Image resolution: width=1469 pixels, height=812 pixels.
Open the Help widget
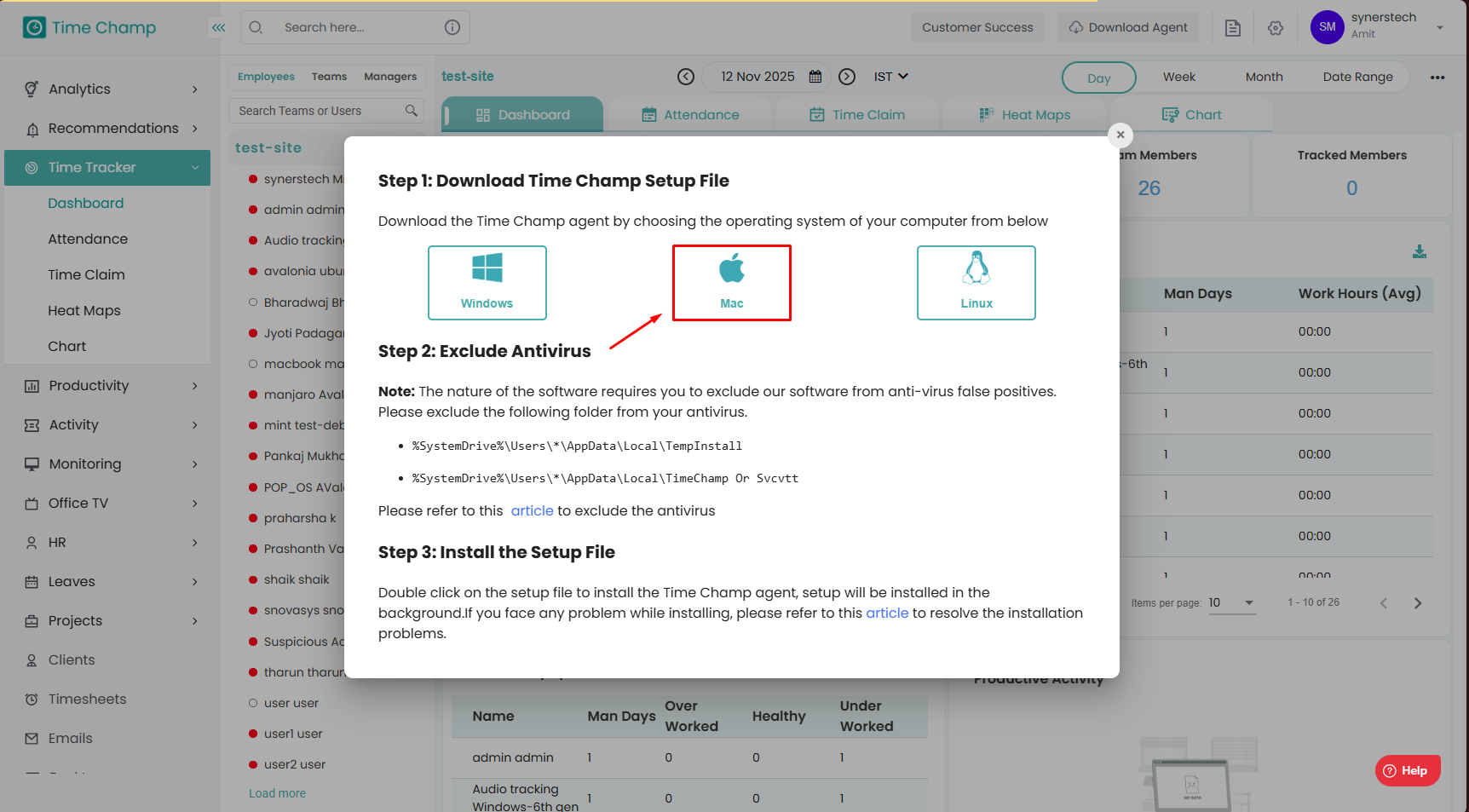coord(1408,771)
